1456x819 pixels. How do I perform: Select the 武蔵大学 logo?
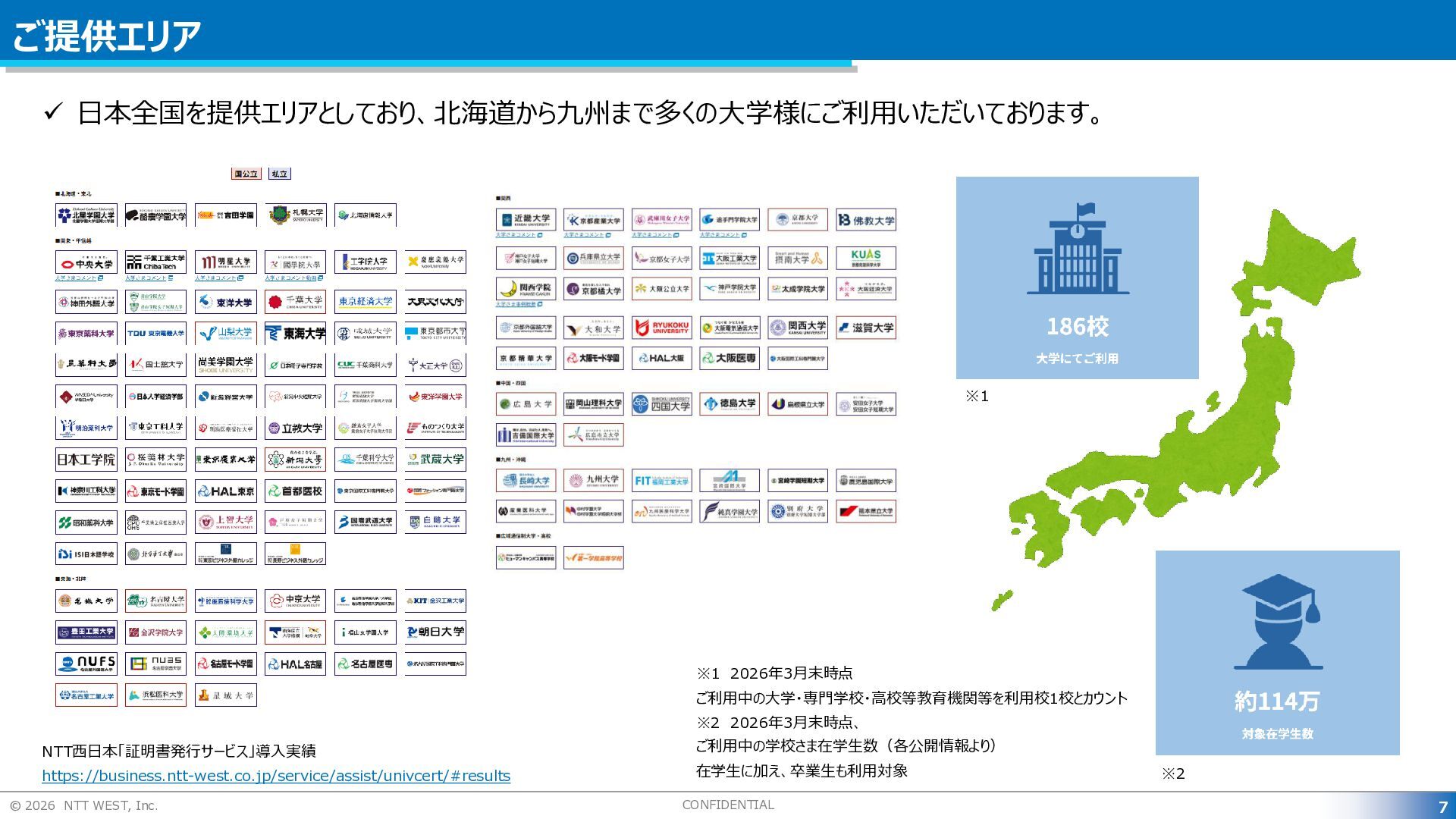pyautogui.click(x=435, y=460)
